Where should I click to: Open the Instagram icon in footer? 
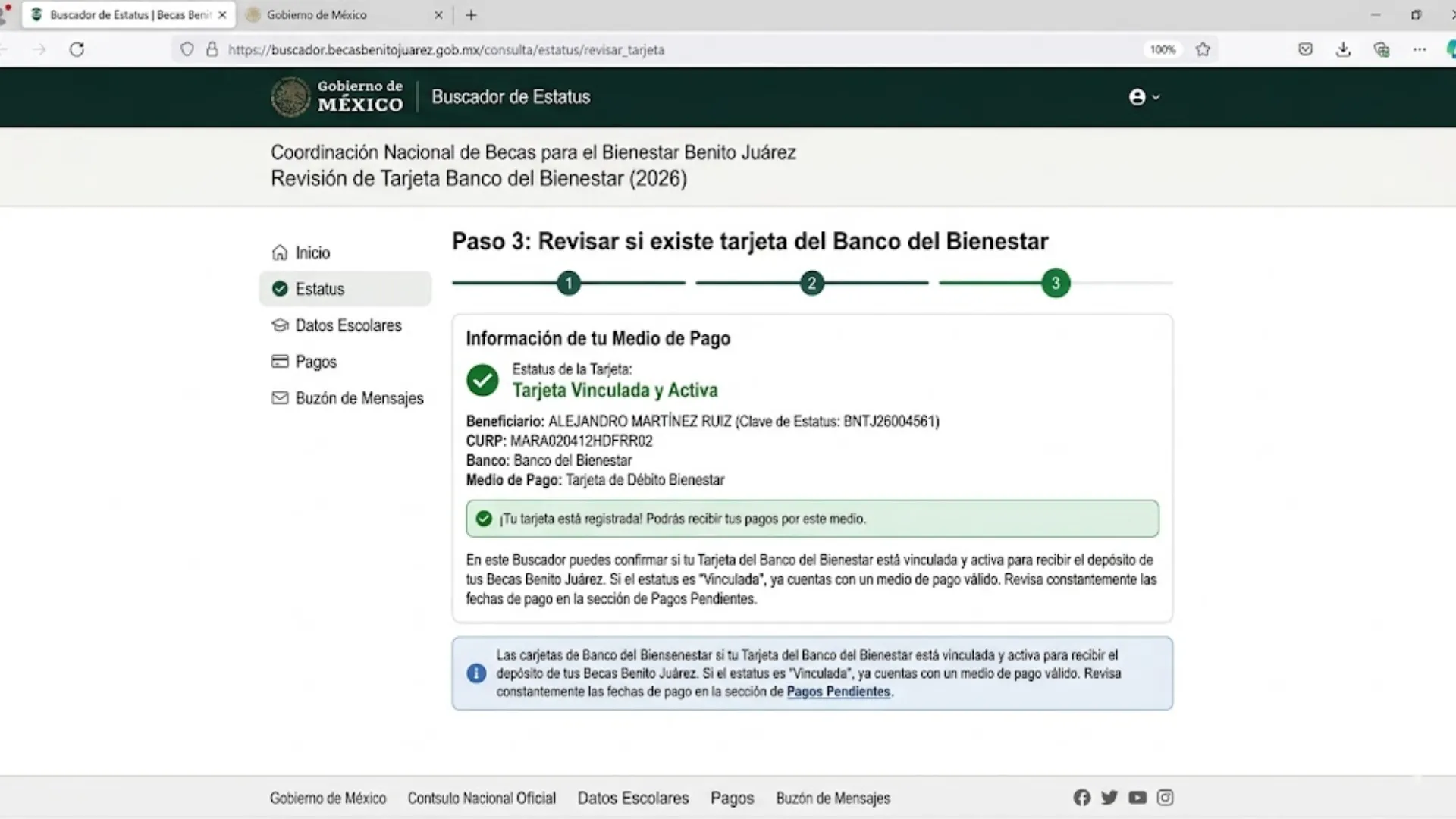click(1166, 798)
